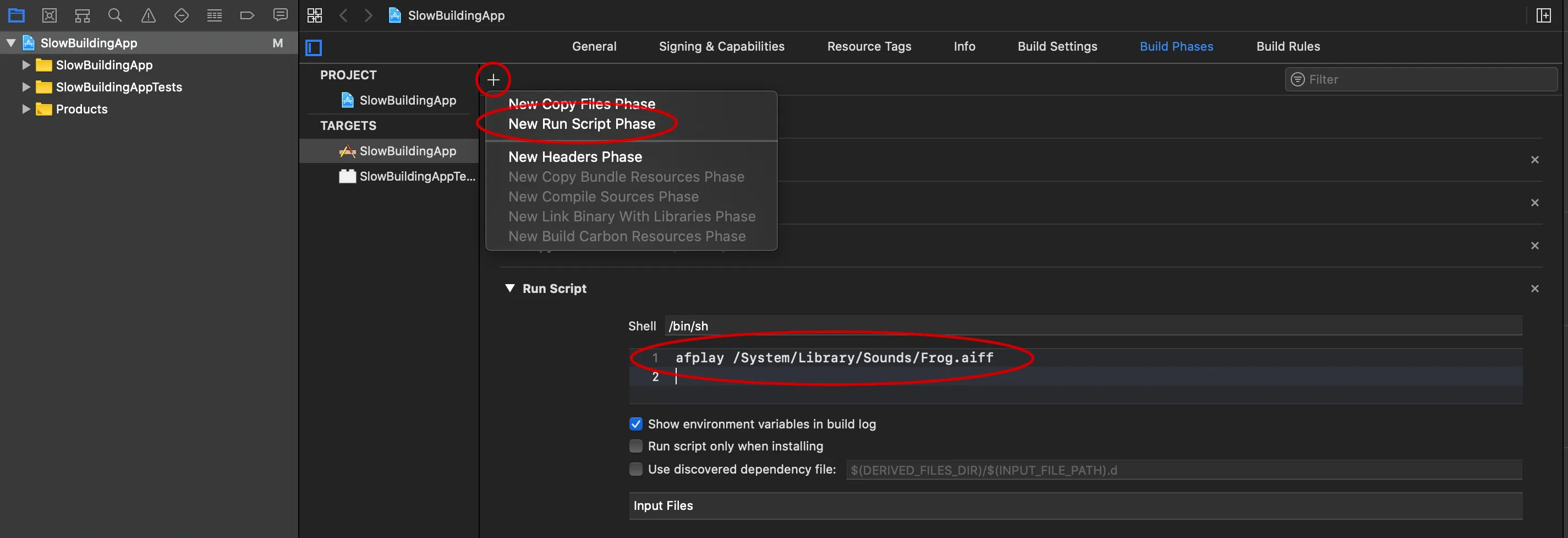Viewport: 1568px width, 538px height.
Task: Enable Run script only when installing
Action: point(635,446)
